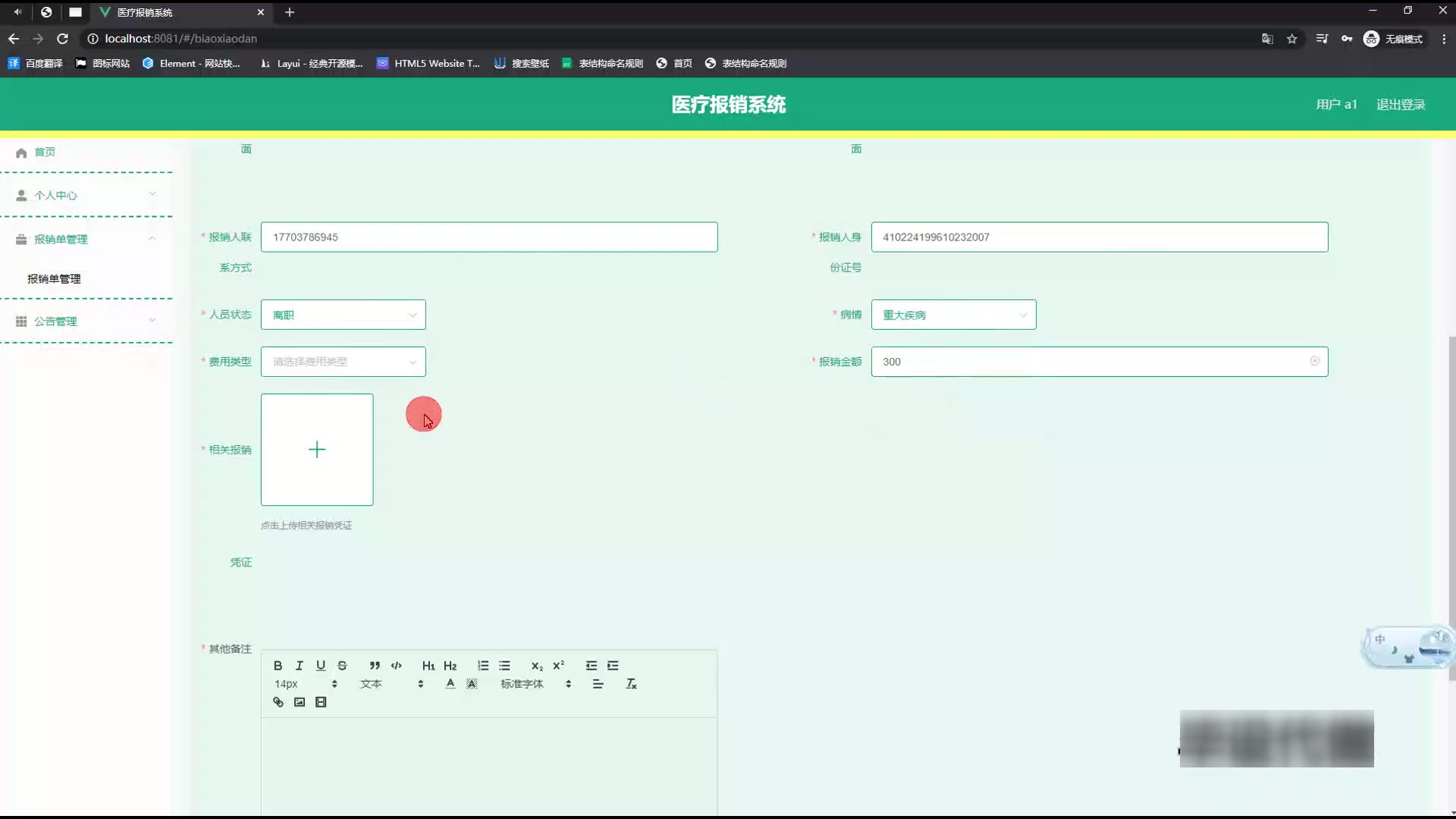Clear text formatting in the editor

(x=631, y=684)
